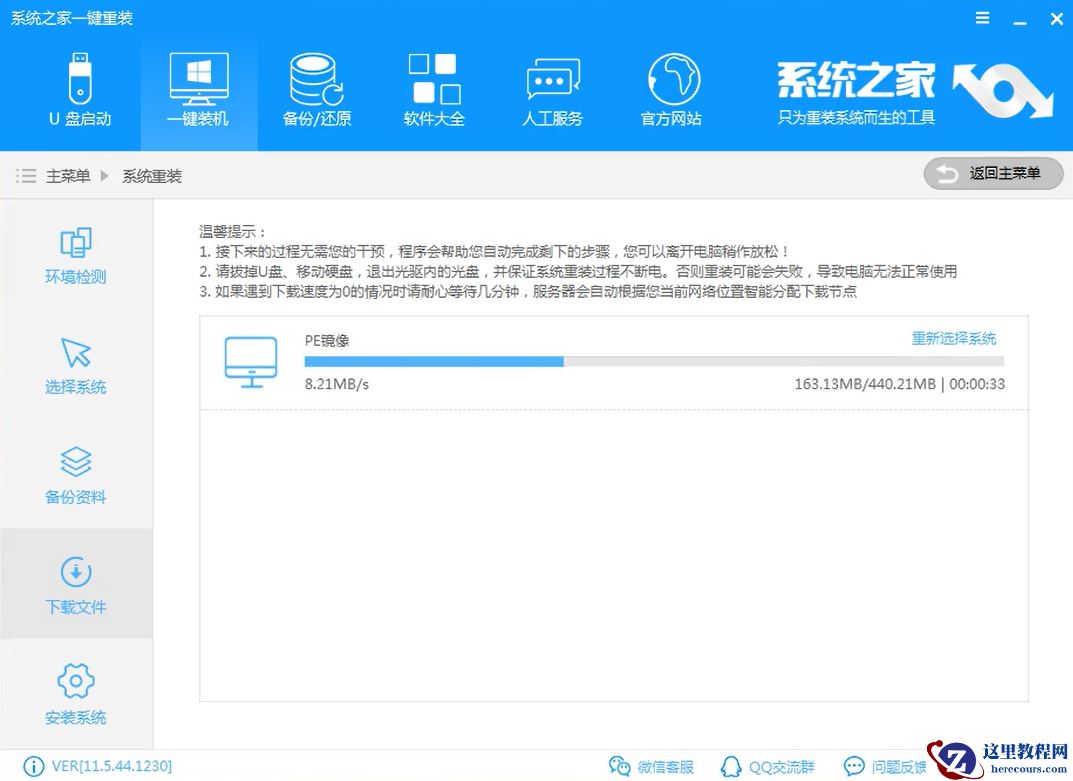Click 返回主菜单 to return to main menu
The image size is (1073, 781).
(x=993, y=174)
